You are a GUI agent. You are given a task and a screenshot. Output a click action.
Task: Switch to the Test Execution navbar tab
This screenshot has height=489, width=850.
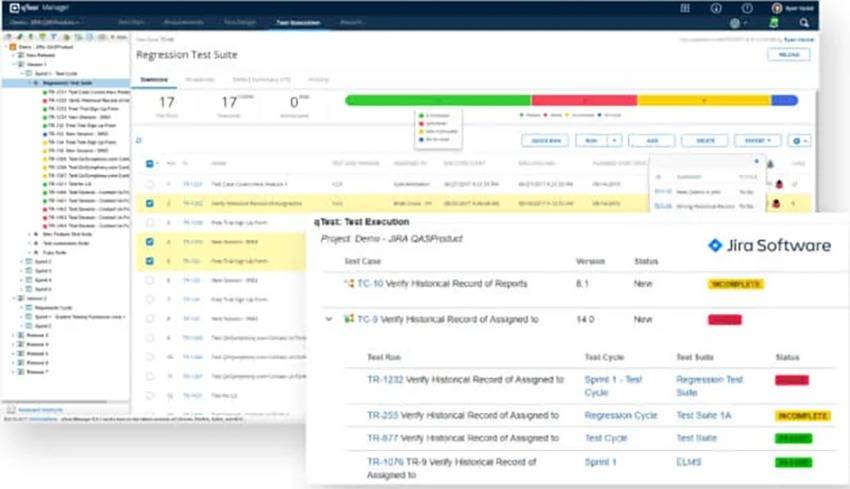(298, 22)
